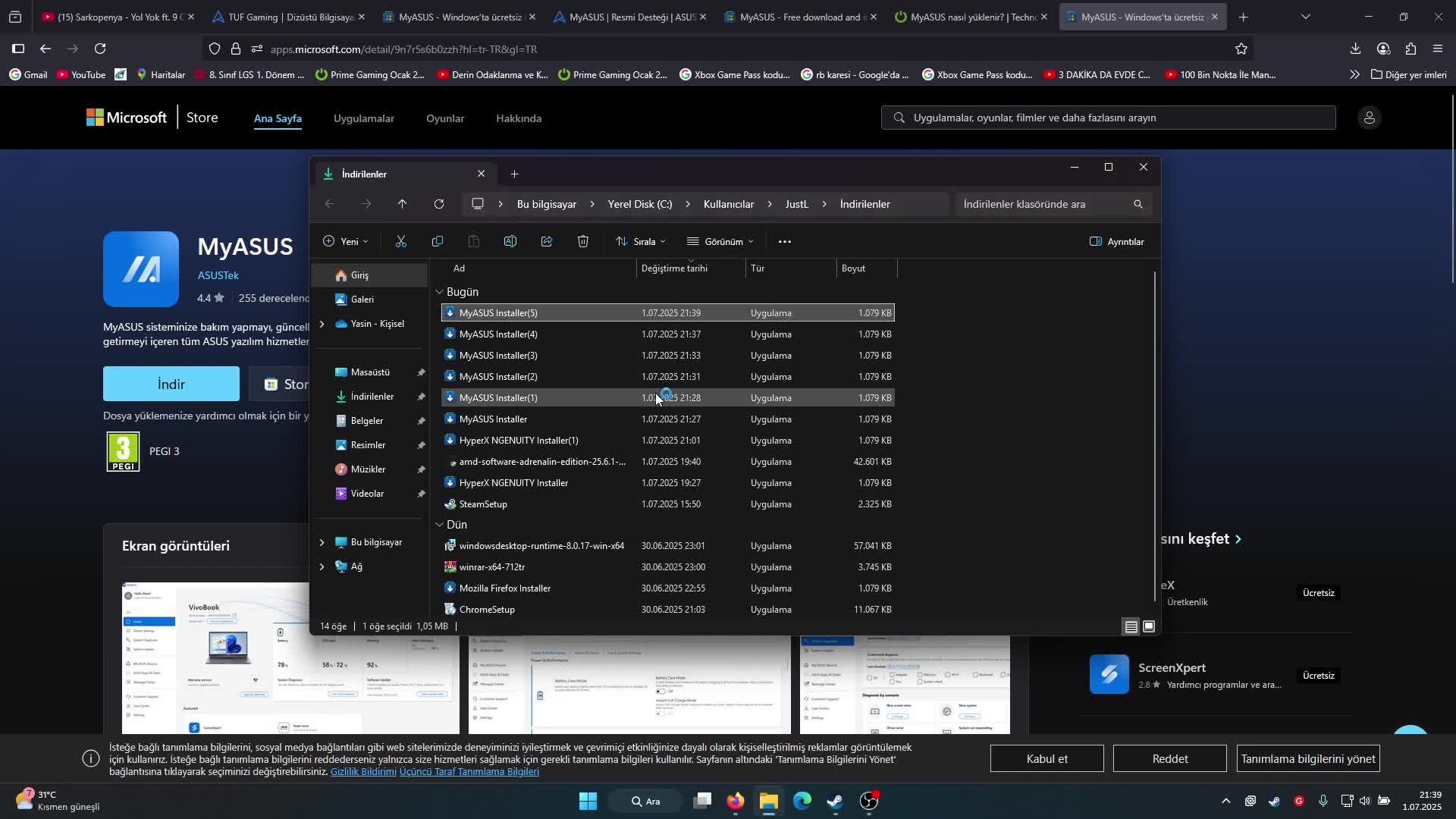Viewport: 1456px width, 819px height.
Task: Click the Store search input field
Action: 1109,118
